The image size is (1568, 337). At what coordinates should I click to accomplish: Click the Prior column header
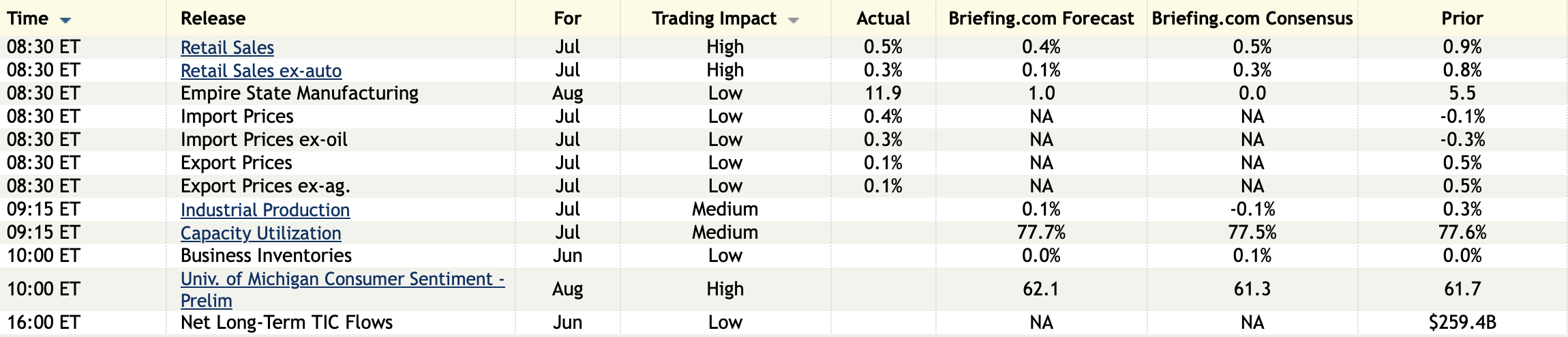[1462, 18]
